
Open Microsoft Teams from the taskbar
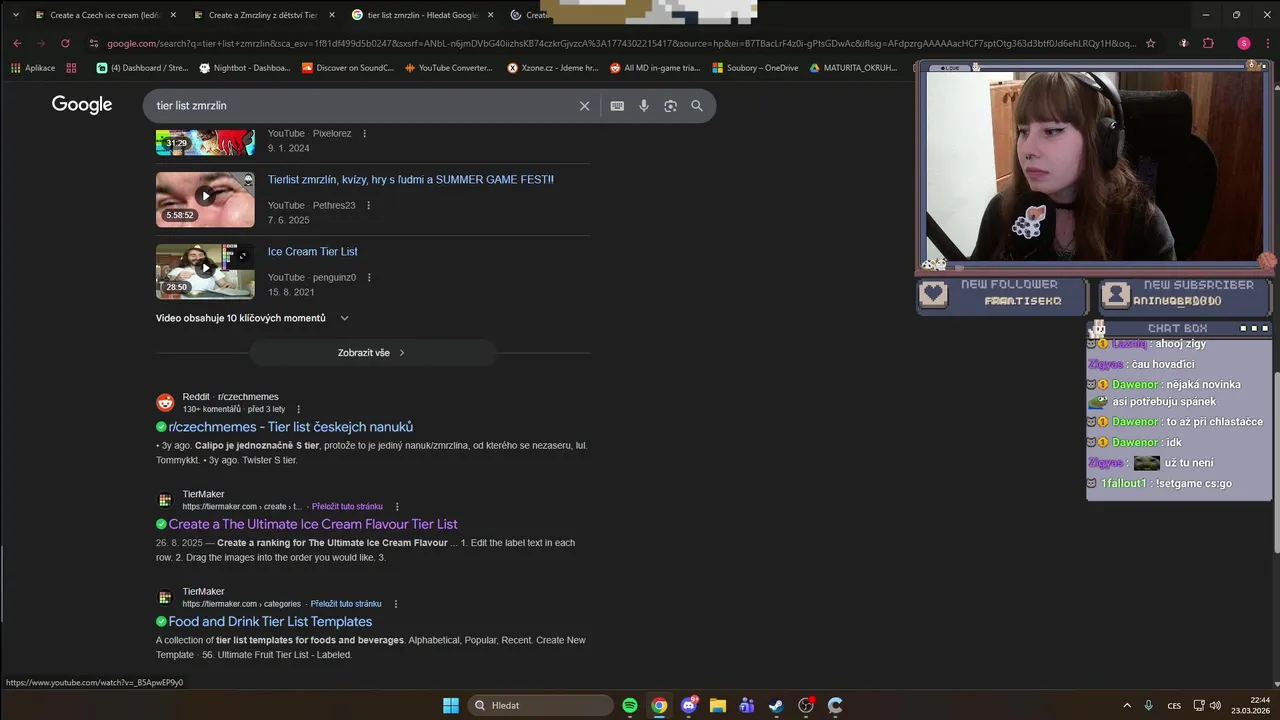click(747, 705)
